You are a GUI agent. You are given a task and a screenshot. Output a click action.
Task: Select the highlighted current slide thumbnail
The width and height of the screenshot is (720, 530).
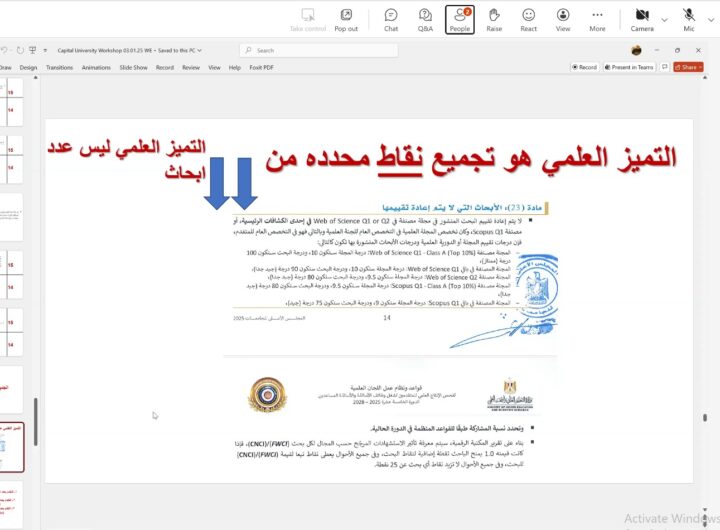[x=12, y=445]
